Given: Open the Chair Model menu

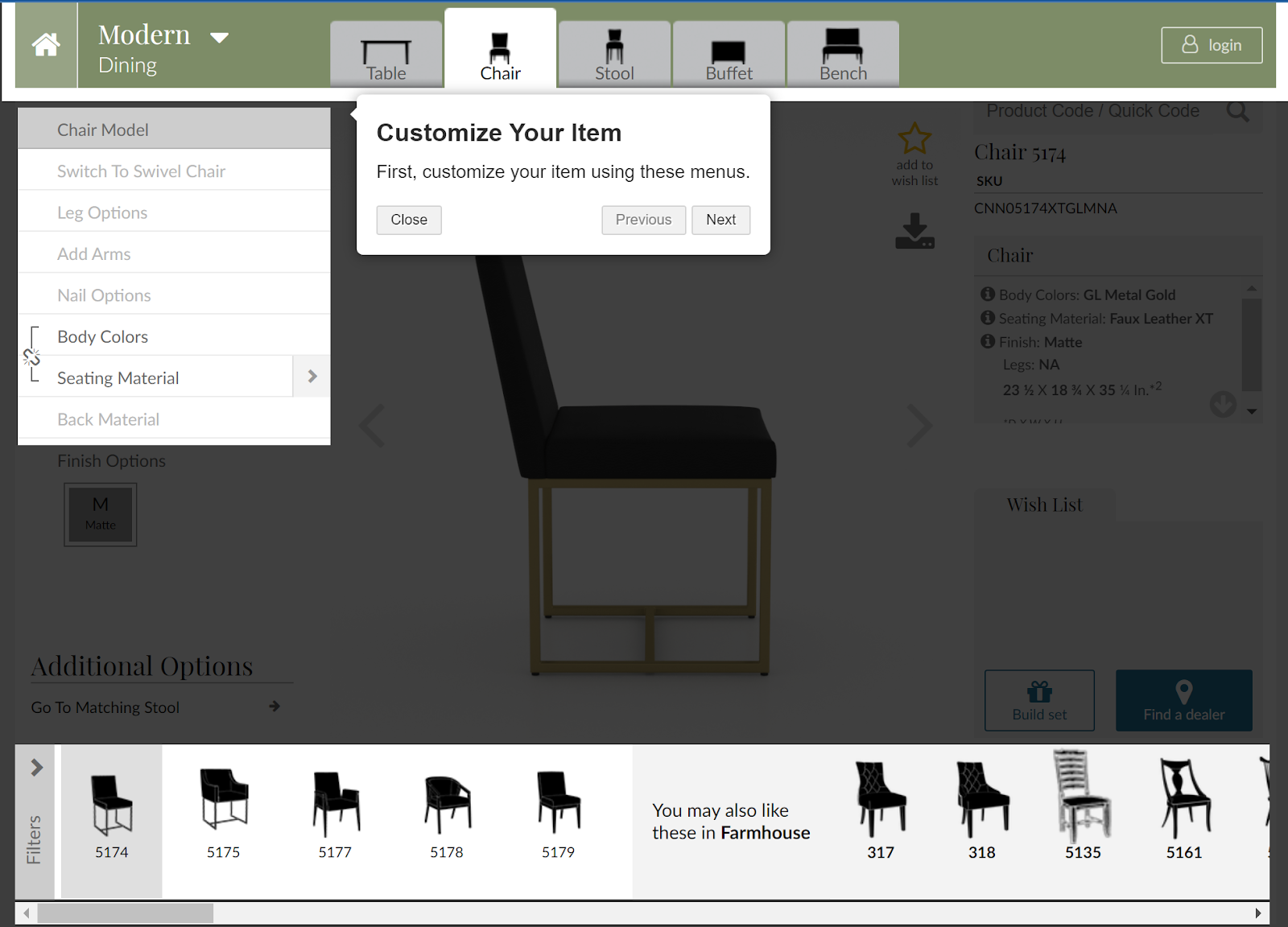Looking at the screenshot, I should pos(174,130).
